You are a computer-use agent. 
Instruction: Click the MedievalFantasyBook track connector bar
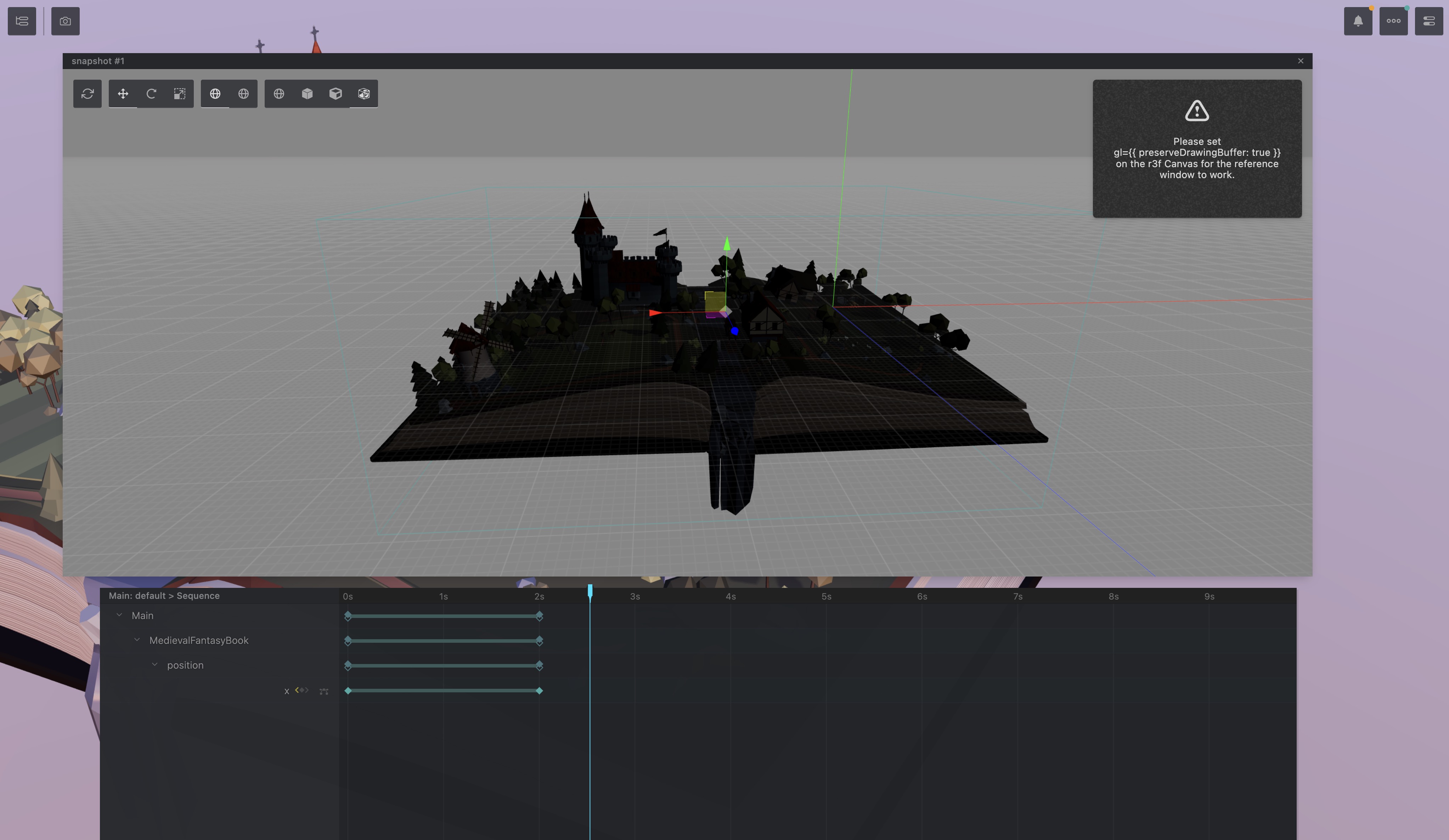[x=443, y=641]
